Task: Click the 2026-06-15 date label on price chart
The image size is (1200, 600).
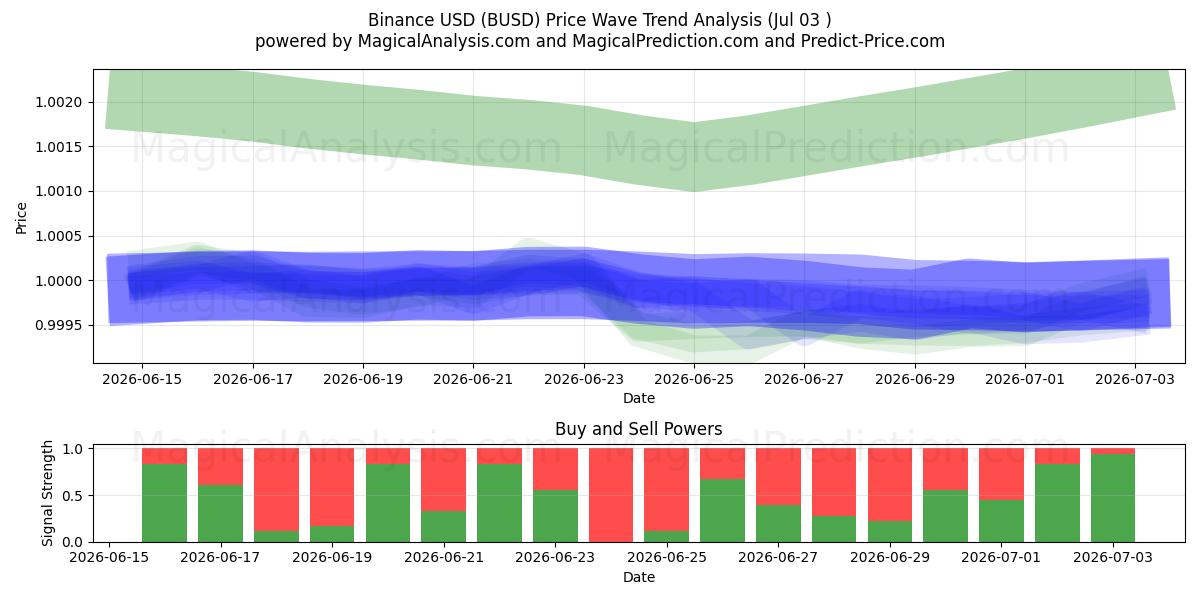Action: coord(141,379)
